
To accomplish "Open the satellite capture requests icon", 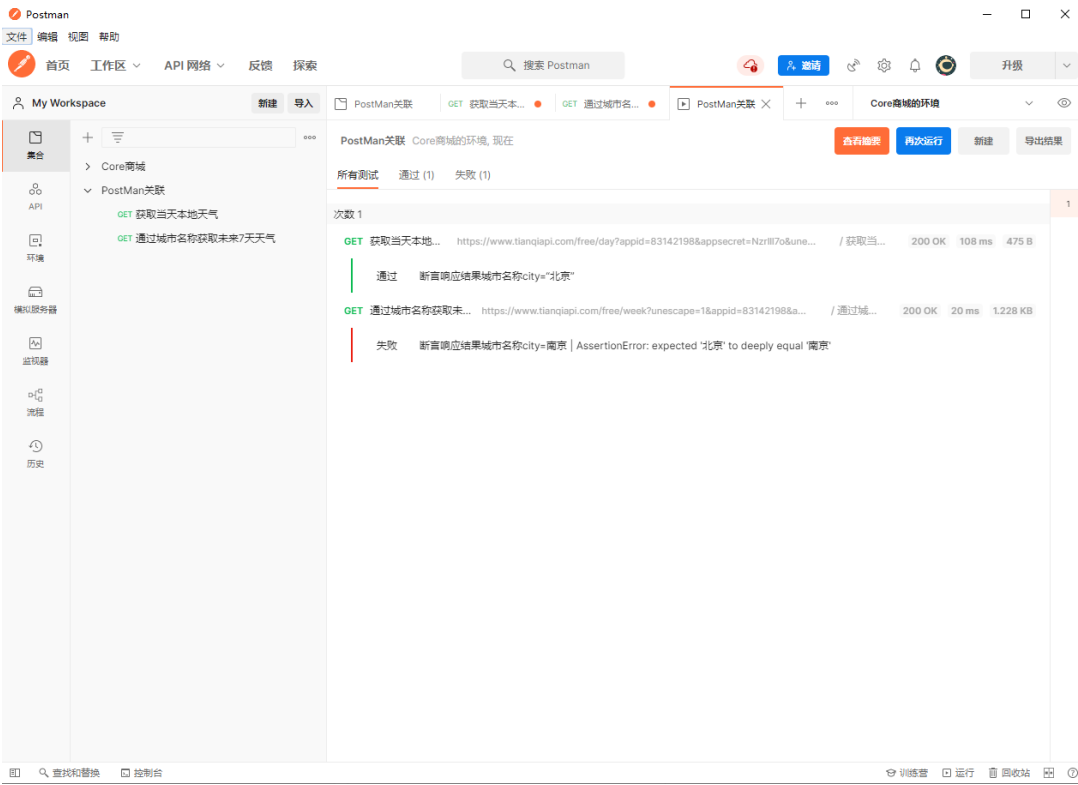I will tap(853, 65).
